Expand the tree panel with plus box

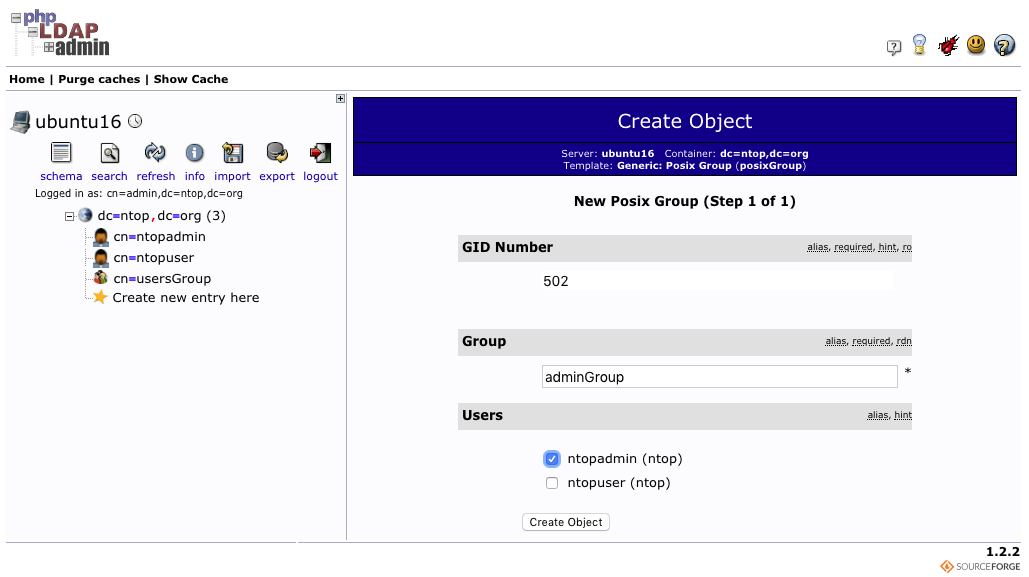340,98
